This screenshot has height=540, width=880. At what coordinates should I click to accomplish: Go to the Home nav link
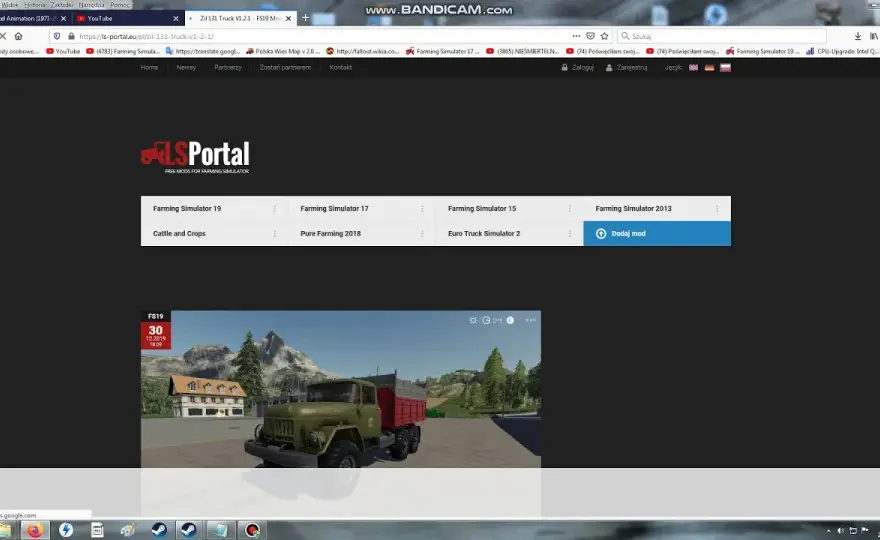coord(149,67)
